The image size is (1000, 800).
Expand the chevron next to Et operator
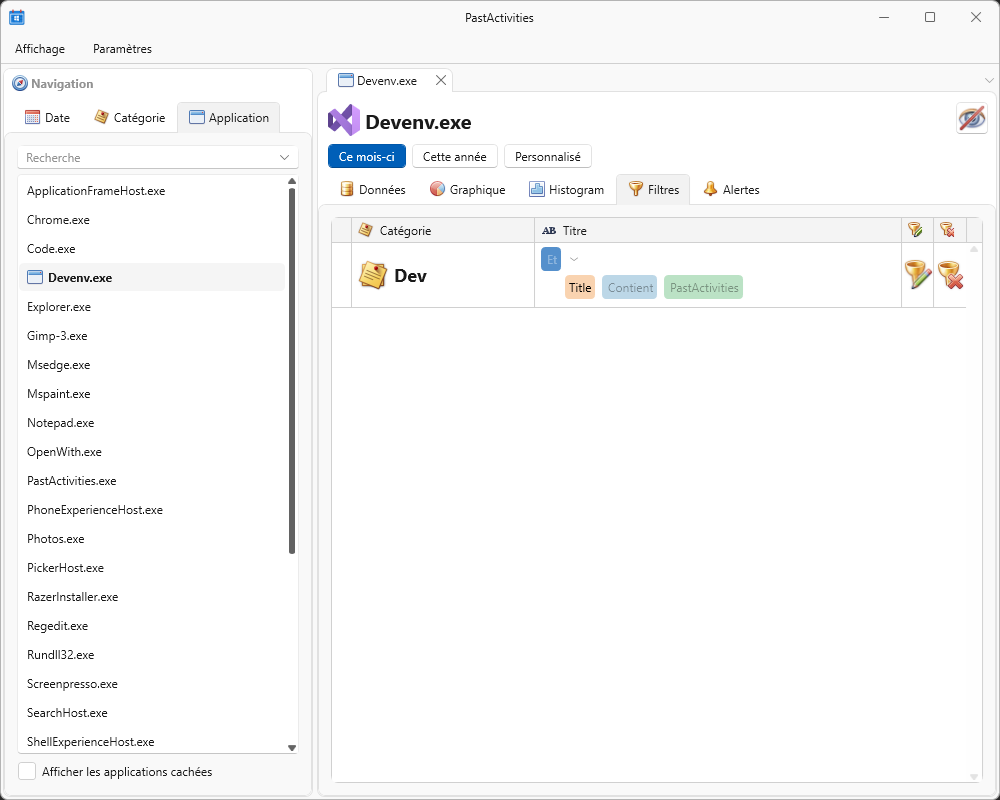(574, 259)
